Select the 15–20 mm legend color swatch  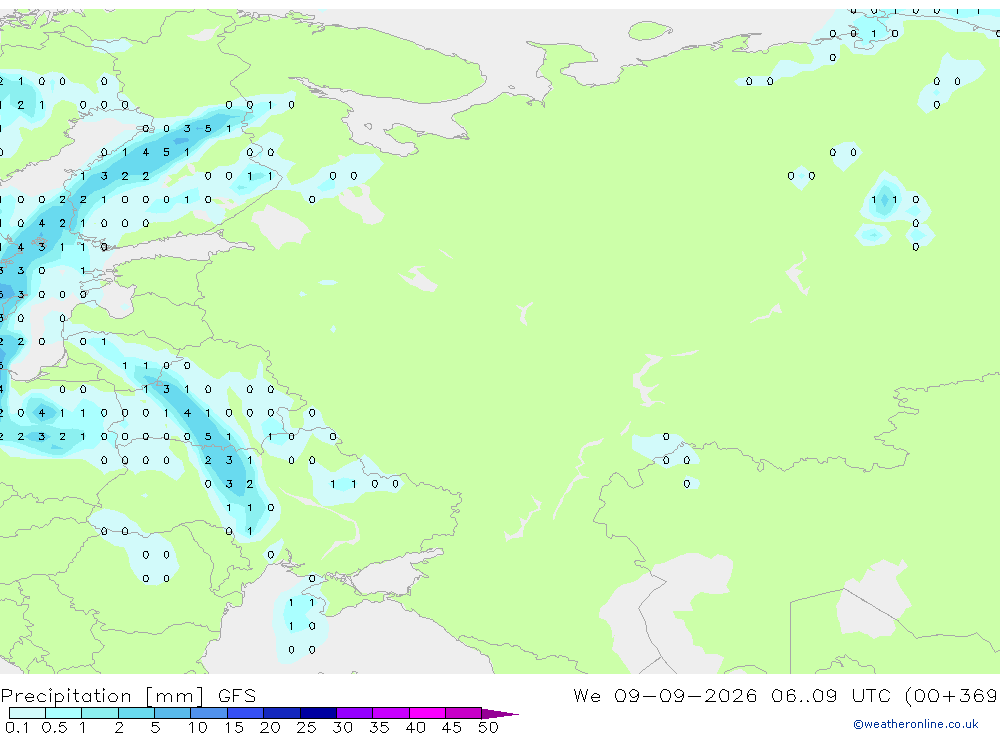245,713
